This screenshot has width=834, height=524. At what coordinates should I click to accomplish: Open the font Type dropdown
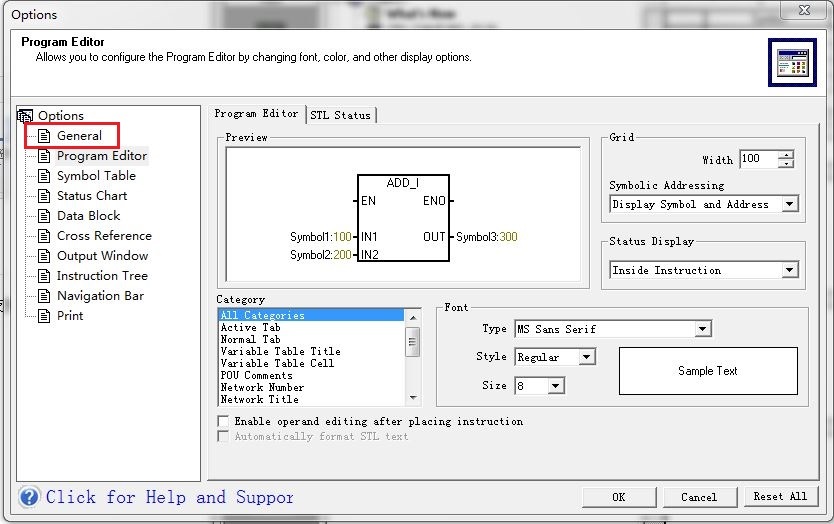tap(702, 329)
